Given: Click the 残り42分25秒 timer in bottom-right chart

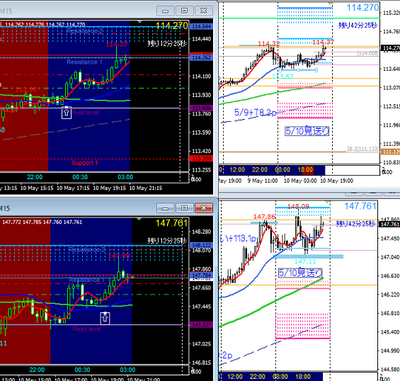Looking at the screenshot, I should pos(355,223).
